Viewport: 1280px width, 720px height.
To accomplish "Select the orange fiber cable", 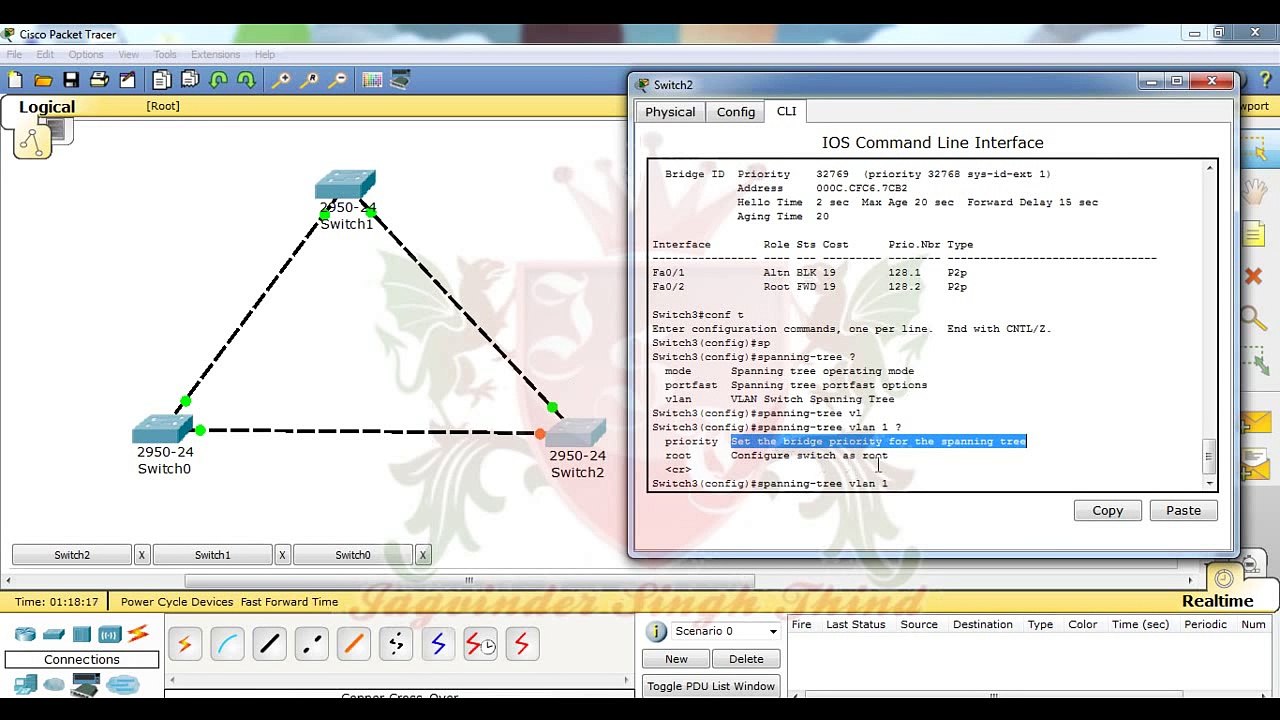I will point(353,645).
